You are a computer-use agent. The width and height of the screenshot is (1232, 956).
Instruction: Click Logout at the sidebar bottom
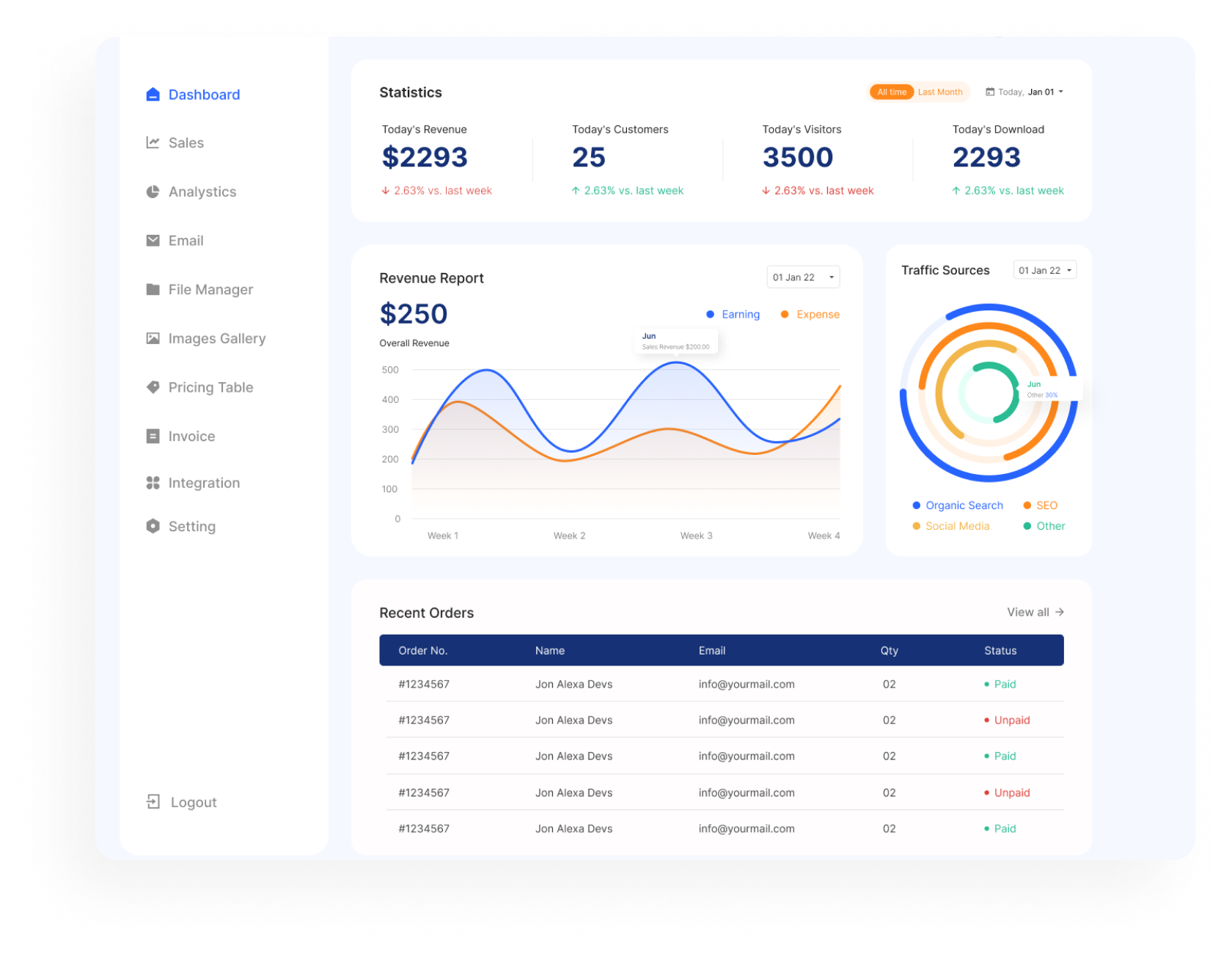pos(193,802)
